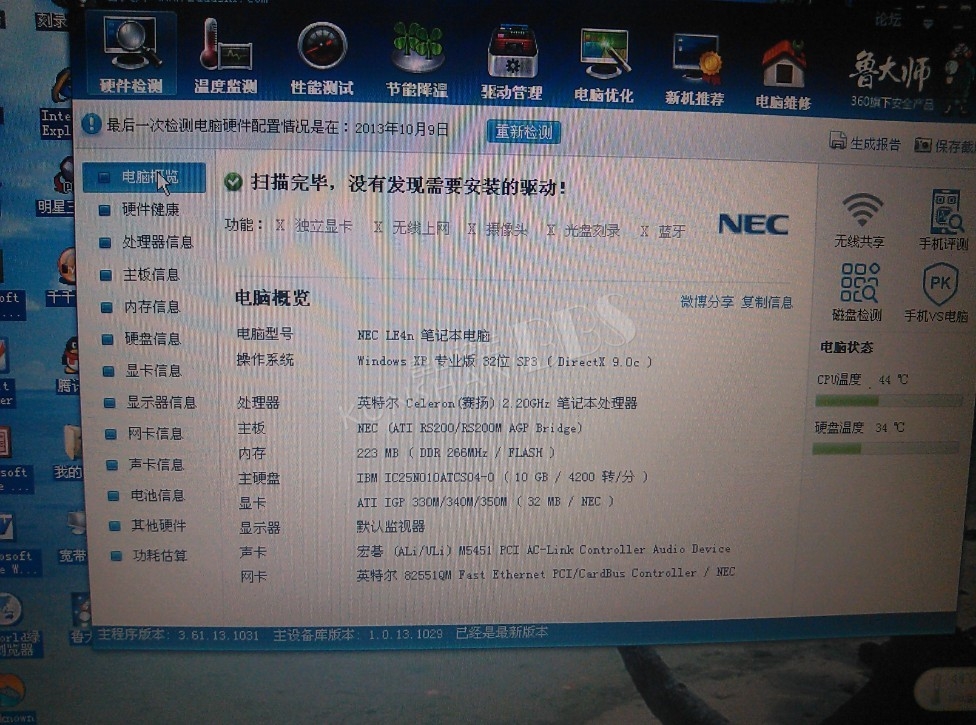Screen dimensions: 976x725
Task: Open the 温度监测 temperature monitor
Action: [225, 57]
